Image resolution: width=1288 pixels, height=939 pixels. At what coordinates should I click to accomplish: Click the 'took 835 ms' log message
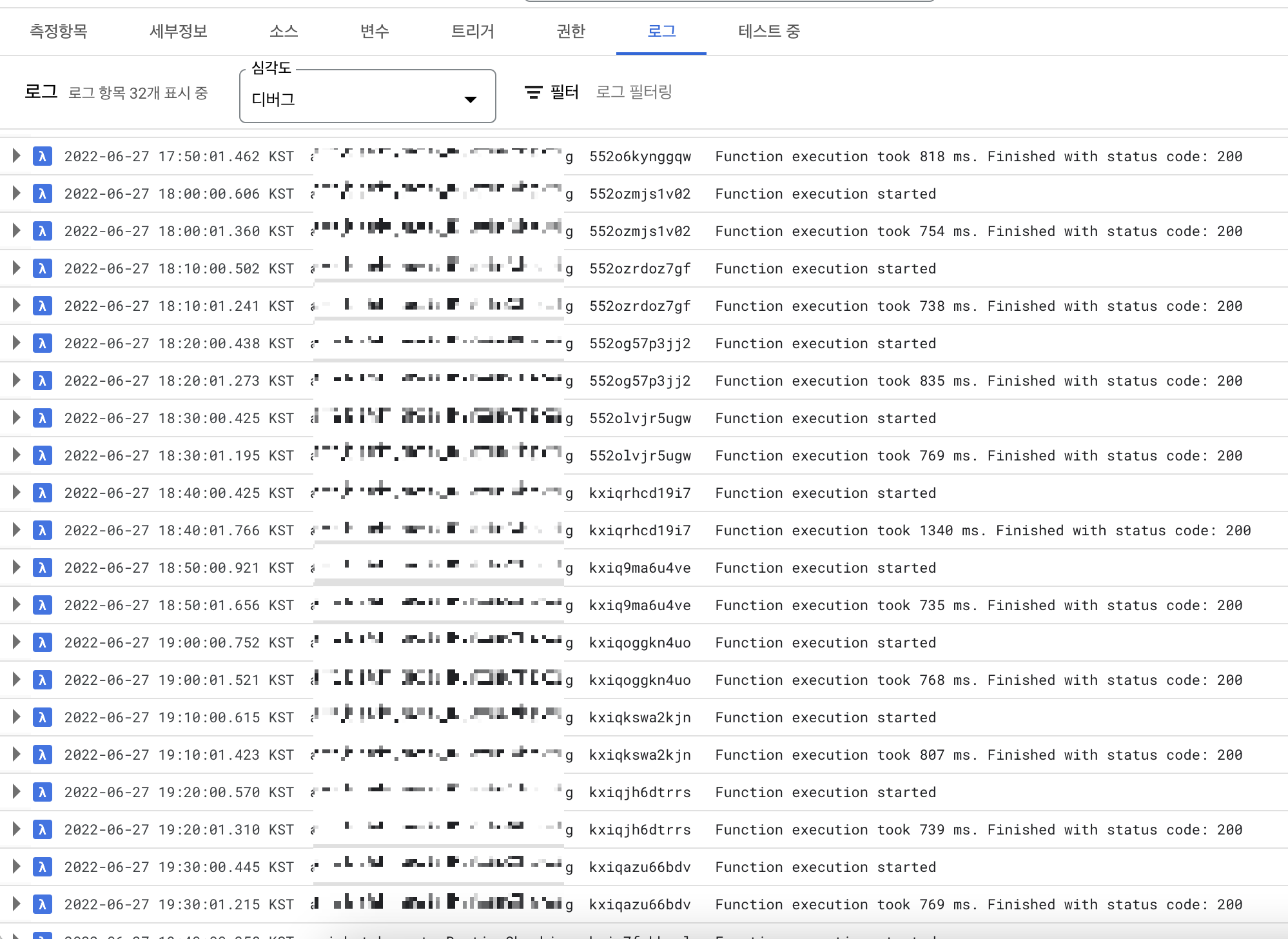click(x=979, y=381)
